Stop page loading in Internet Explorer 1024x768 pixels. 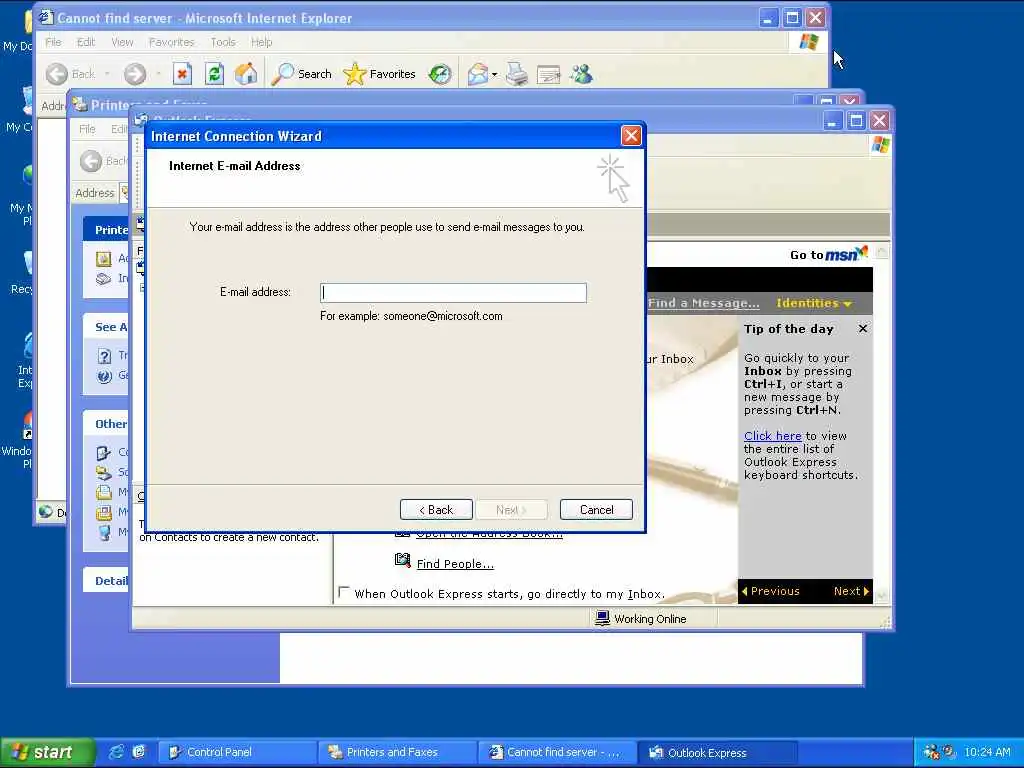point(182,74)
